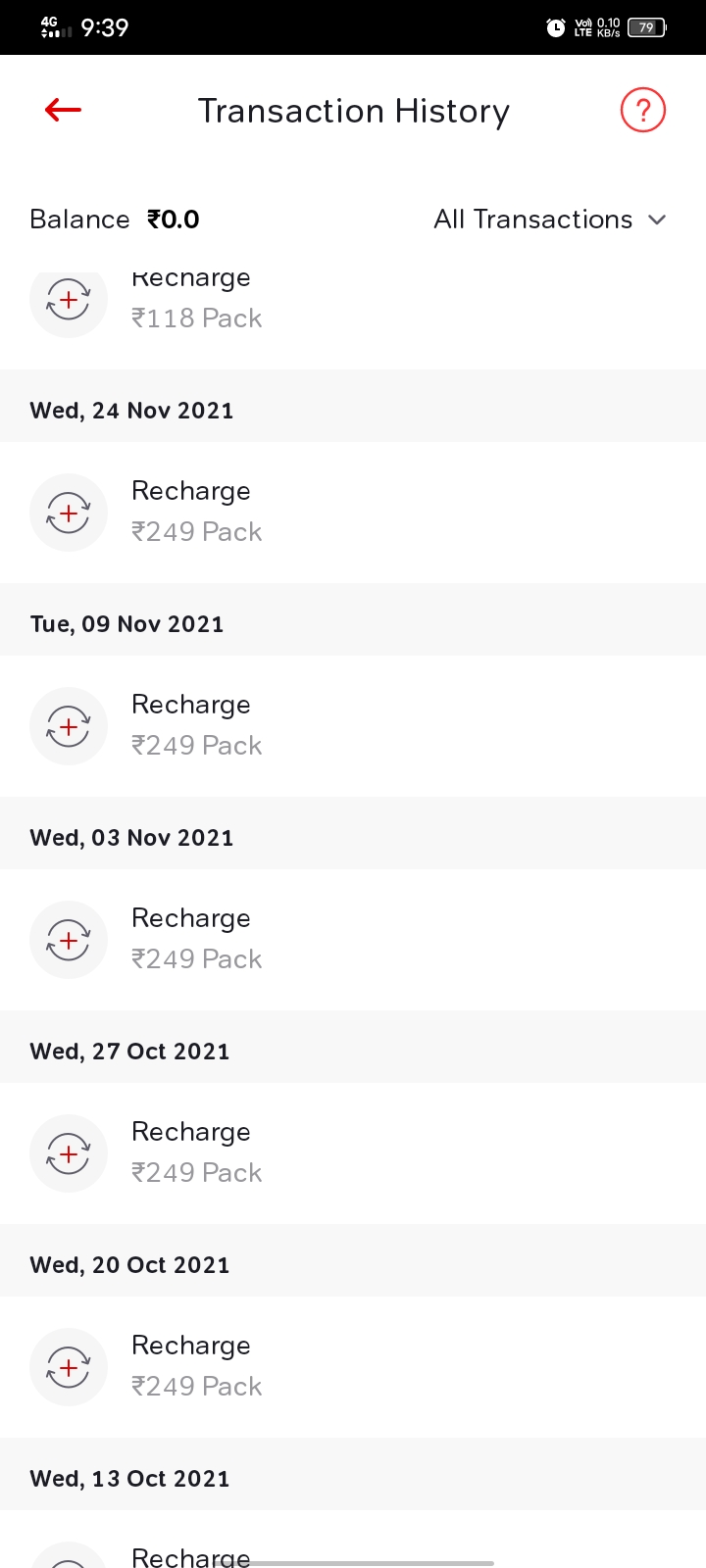Image resolution: width=706 pixels, height=1568 pixels.
Task: Tap recharge icon under 09 Nov 2021
Action: point(69,726)
